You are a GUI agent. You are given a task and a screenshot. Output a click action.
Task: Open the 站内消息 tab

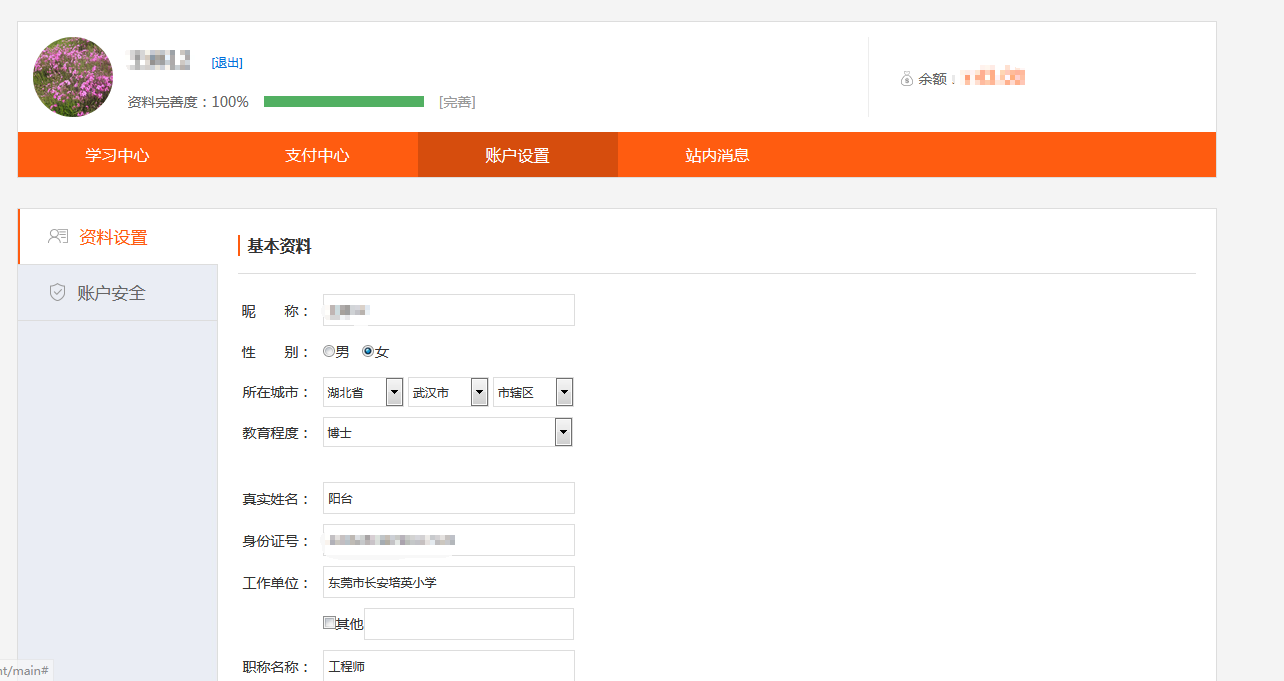(x=717, y=155)
